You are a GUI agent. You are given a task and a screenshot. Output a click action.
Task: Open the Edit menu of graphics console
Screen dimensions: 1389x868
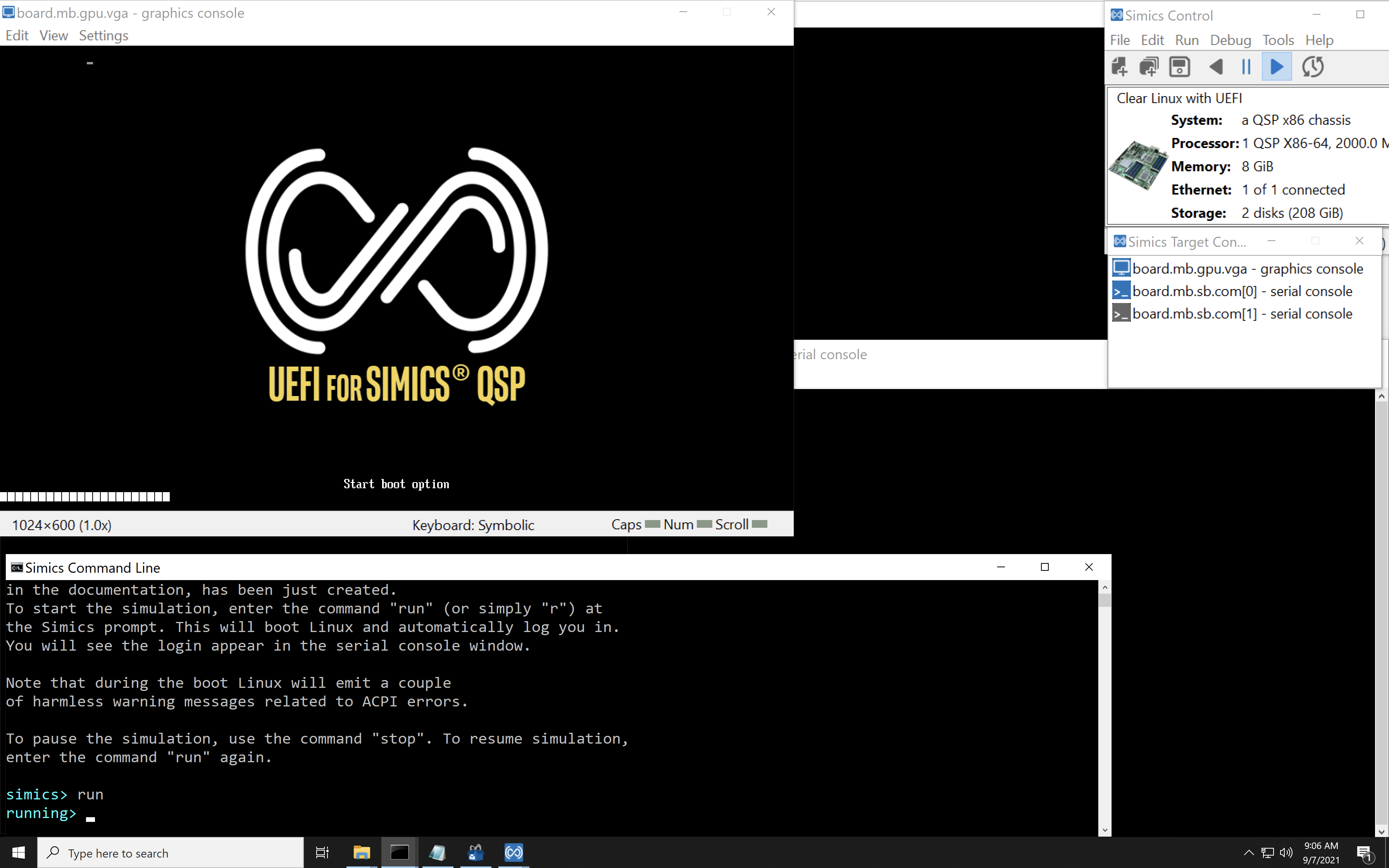[x=17, y=36]
